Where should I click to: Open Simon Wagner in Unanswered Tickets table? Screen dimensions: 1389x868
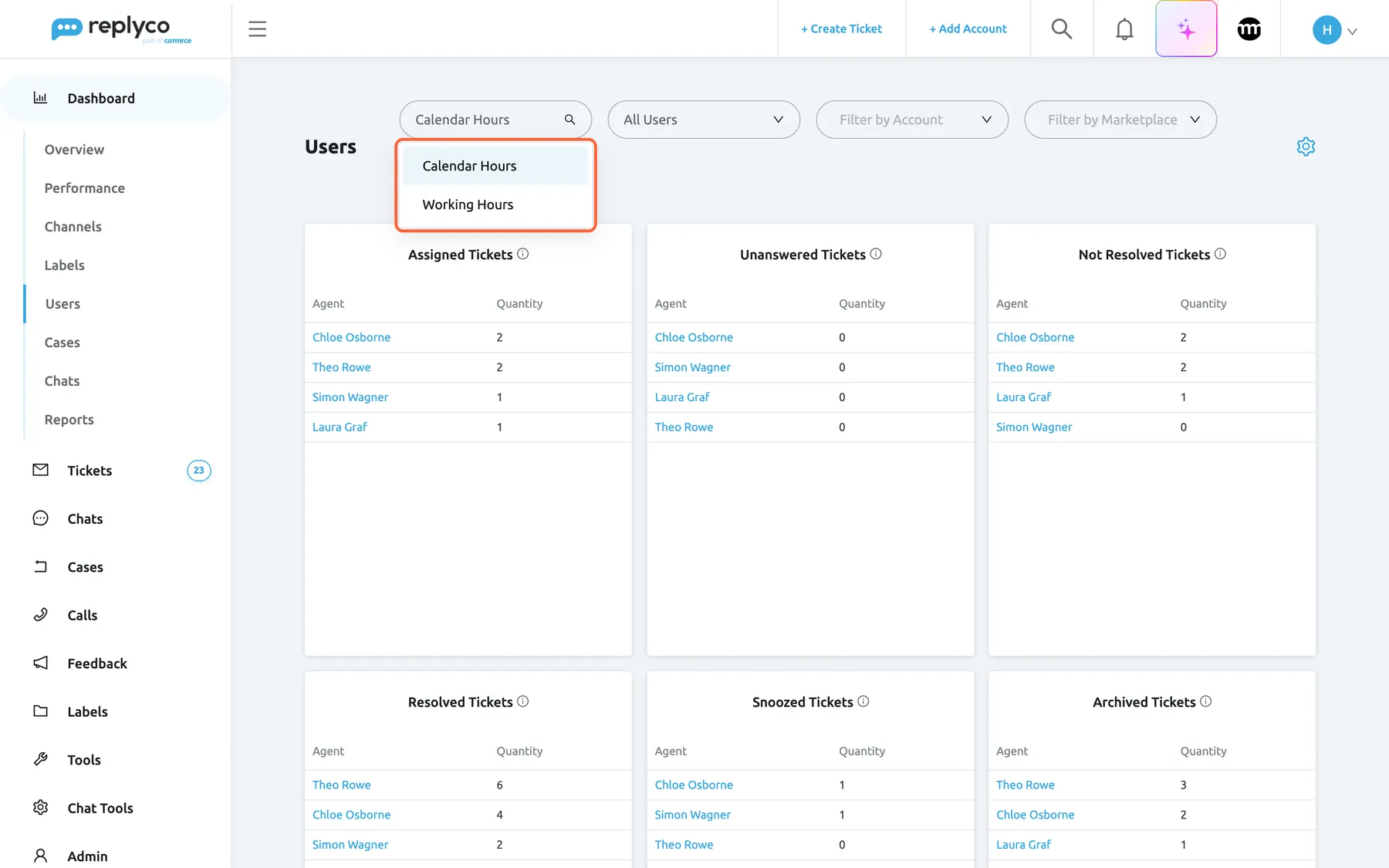[x=692, y=367]
